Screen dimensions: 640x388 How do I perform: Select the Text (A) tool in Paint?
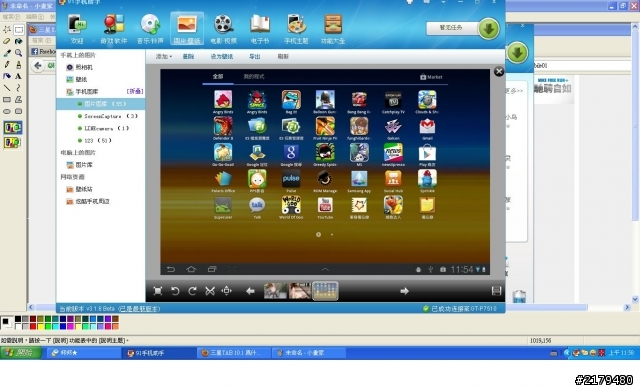click(x=18, y=76)
